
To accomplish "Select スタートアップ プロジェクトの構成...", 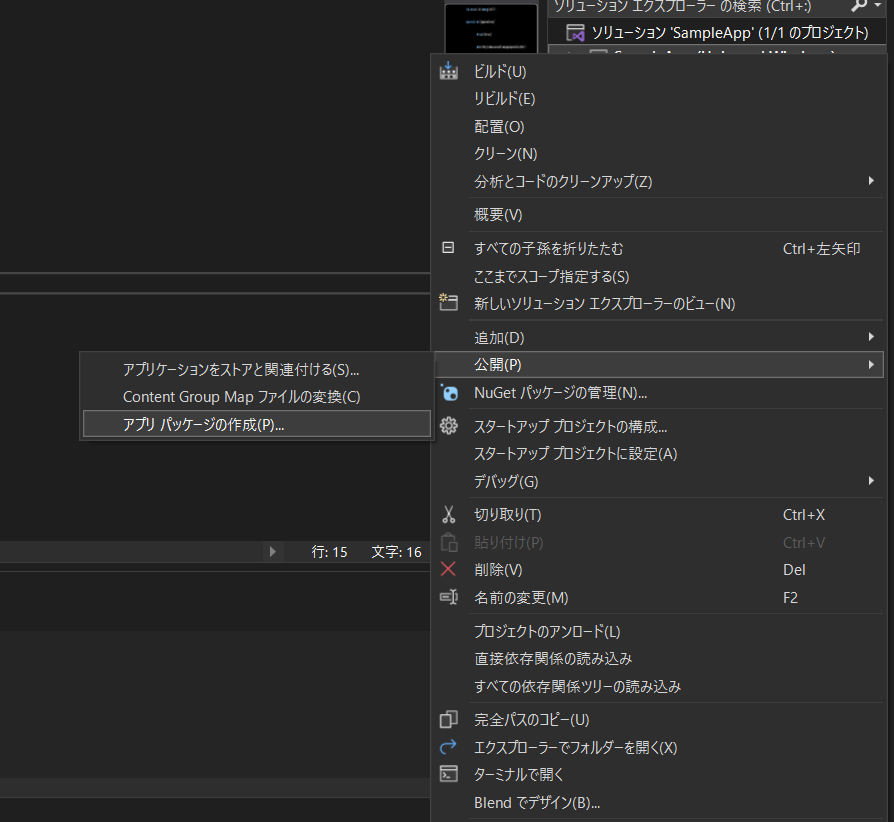I will pos(659,426).
